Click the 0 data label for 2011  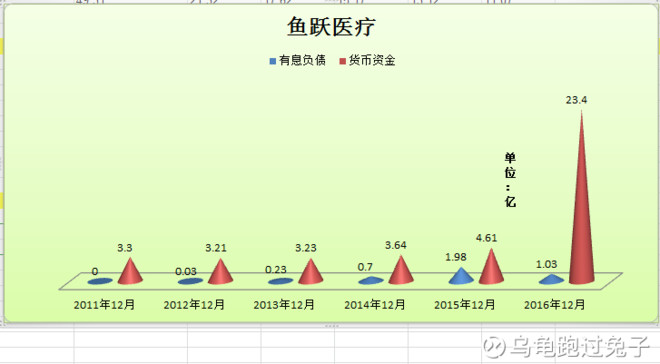[x=95, y=272]
